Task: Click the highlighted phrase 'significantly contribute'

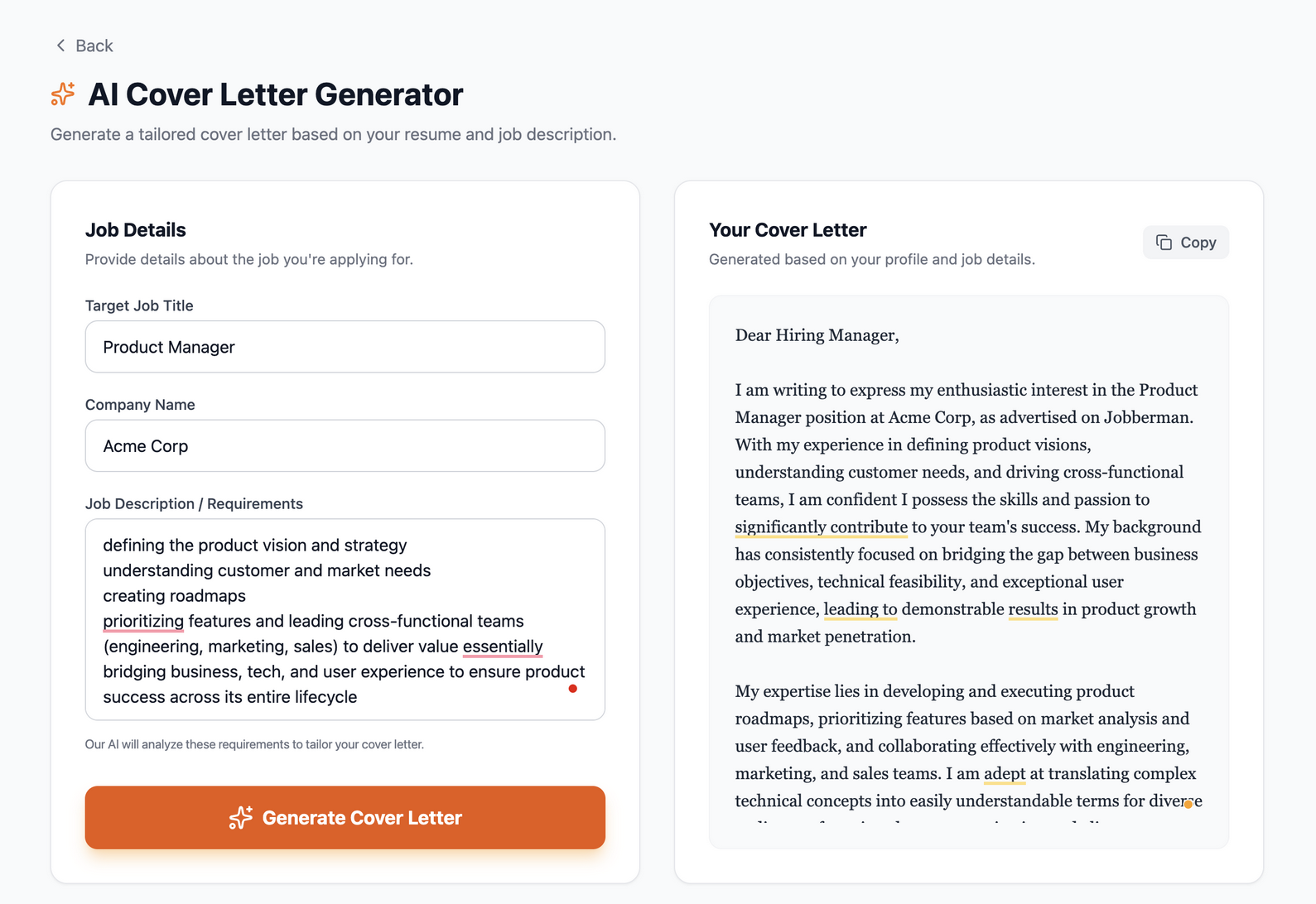Action: tap(820, 527)
